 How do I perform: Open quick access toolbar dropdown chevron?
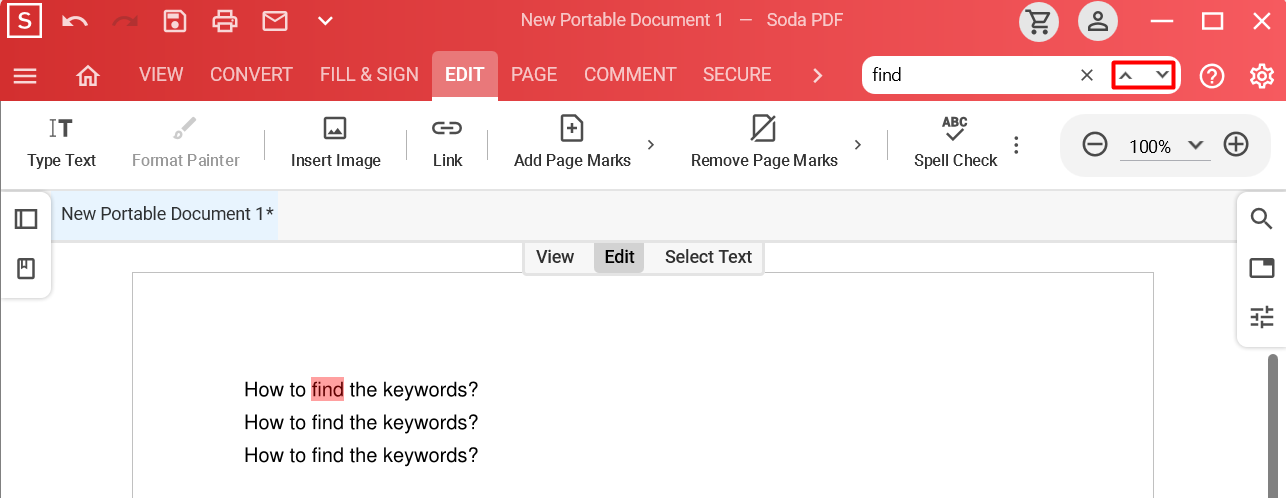tap(324, 20)
